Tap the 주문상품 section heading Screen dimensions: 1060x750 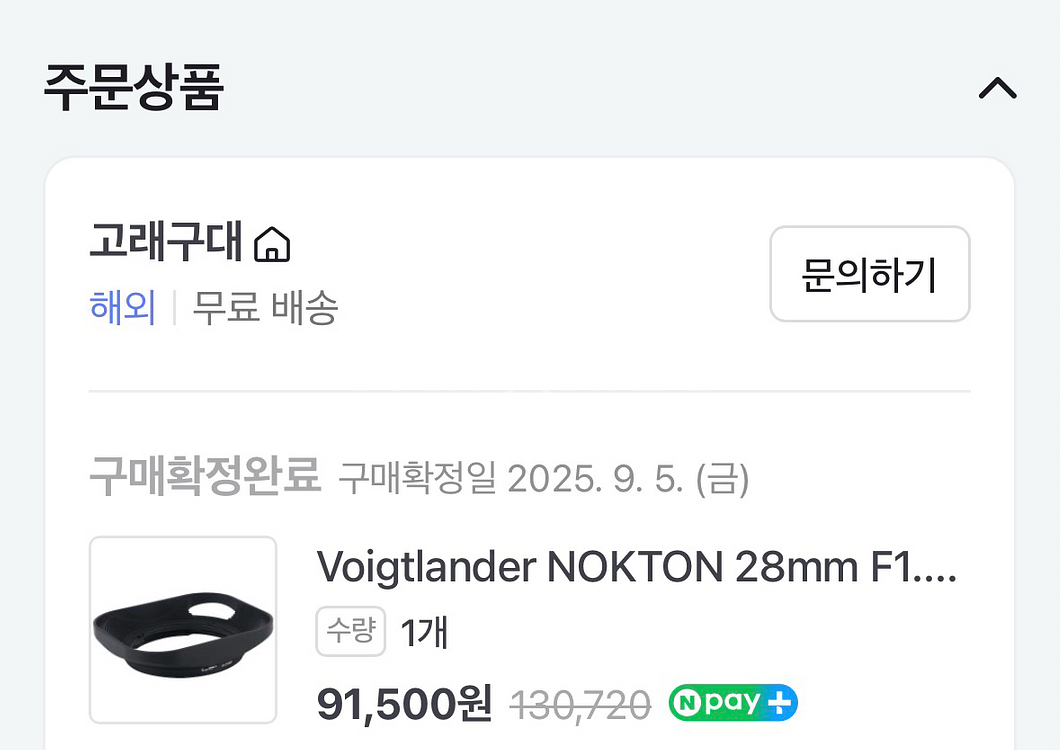(x=133, y=87)
